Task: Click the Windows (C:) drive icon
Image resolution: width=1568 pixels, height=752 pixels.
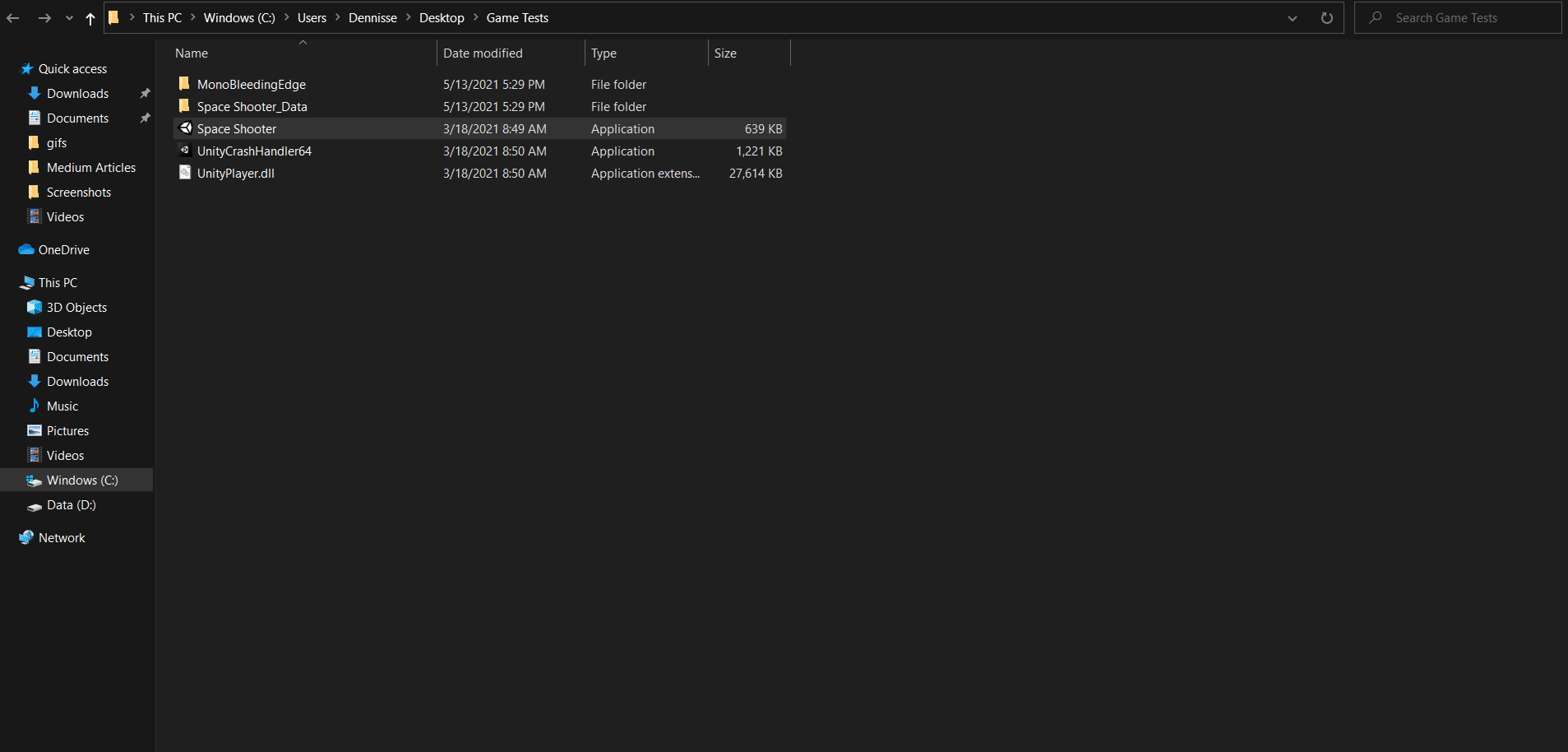Action: (35, 480)
